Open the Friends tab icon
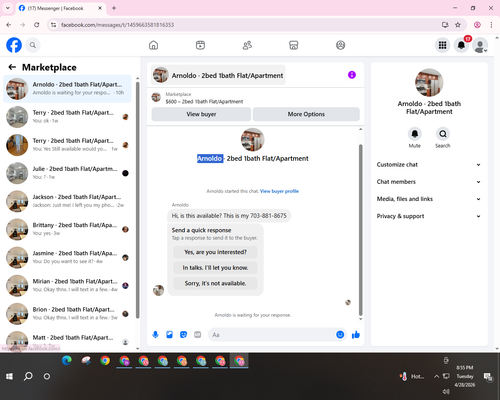Screen dimensions: 500x400 [x=247, y=45]
